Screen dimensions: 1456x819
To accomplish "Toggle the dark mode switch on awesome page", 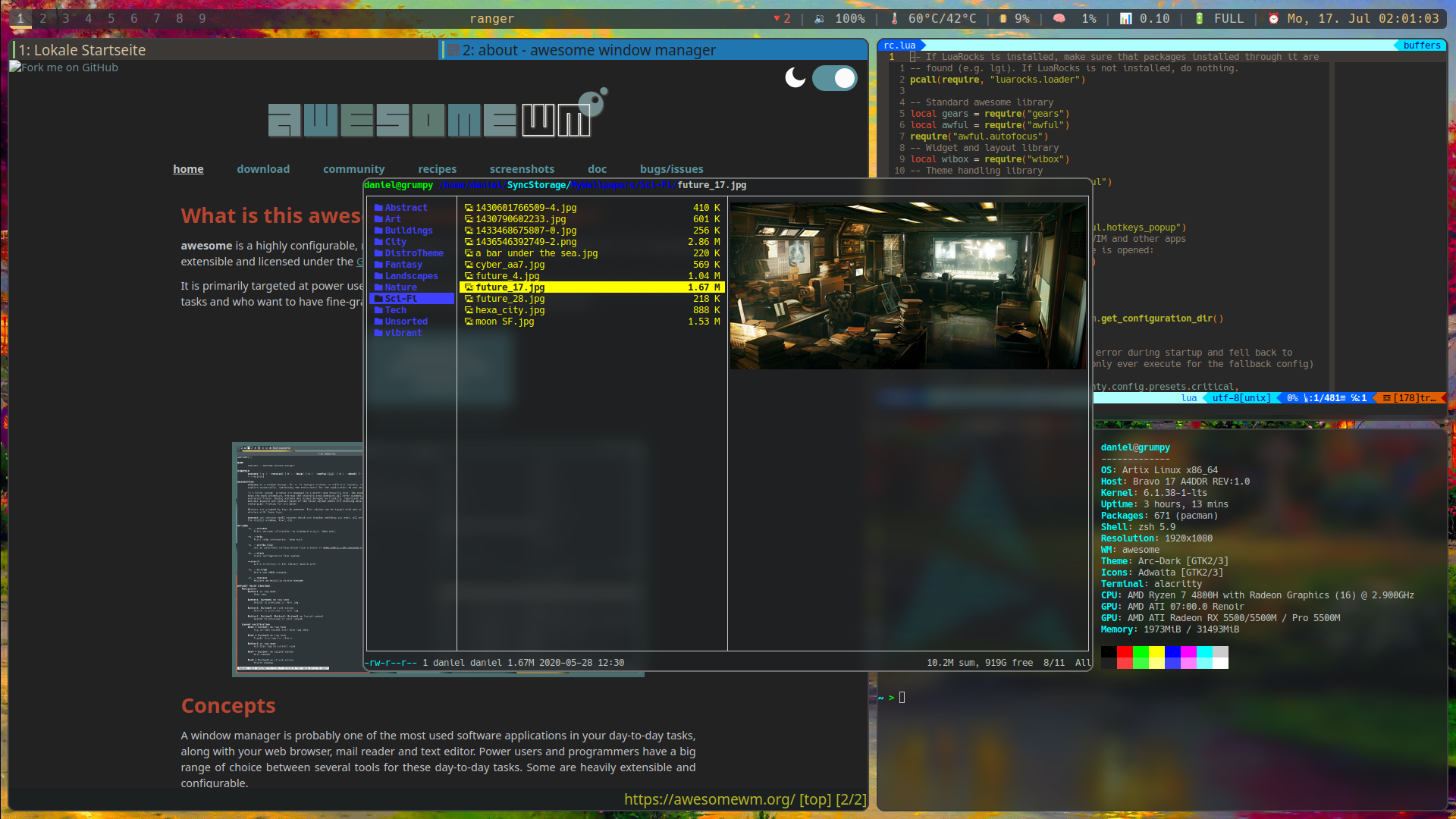I will [834, 77].
